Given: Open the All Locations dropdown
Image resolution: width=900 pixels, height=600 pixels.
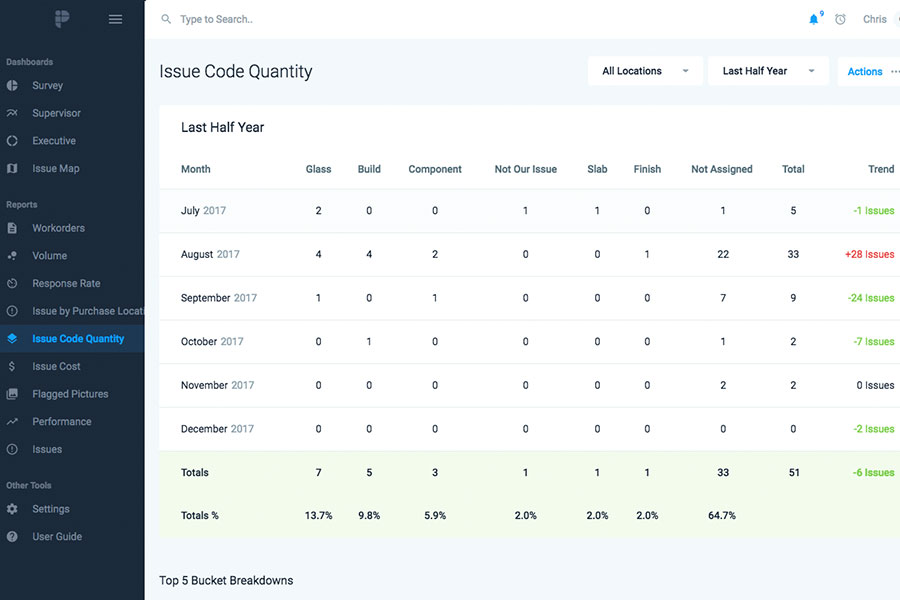Looking at the screenshot, I should point(645,71).
